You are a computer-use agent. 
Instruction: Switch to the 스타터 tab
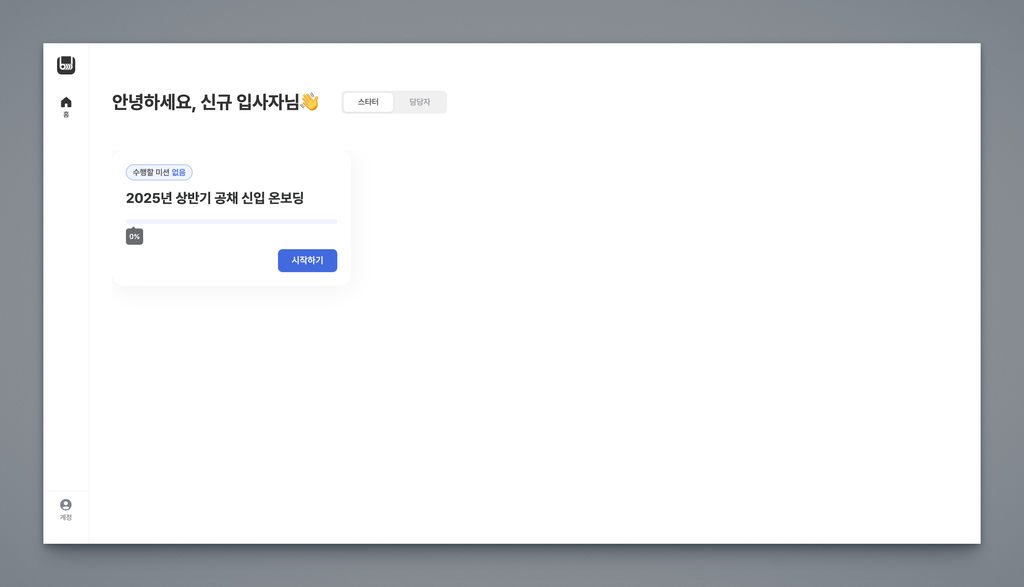[x=368, y=102]
